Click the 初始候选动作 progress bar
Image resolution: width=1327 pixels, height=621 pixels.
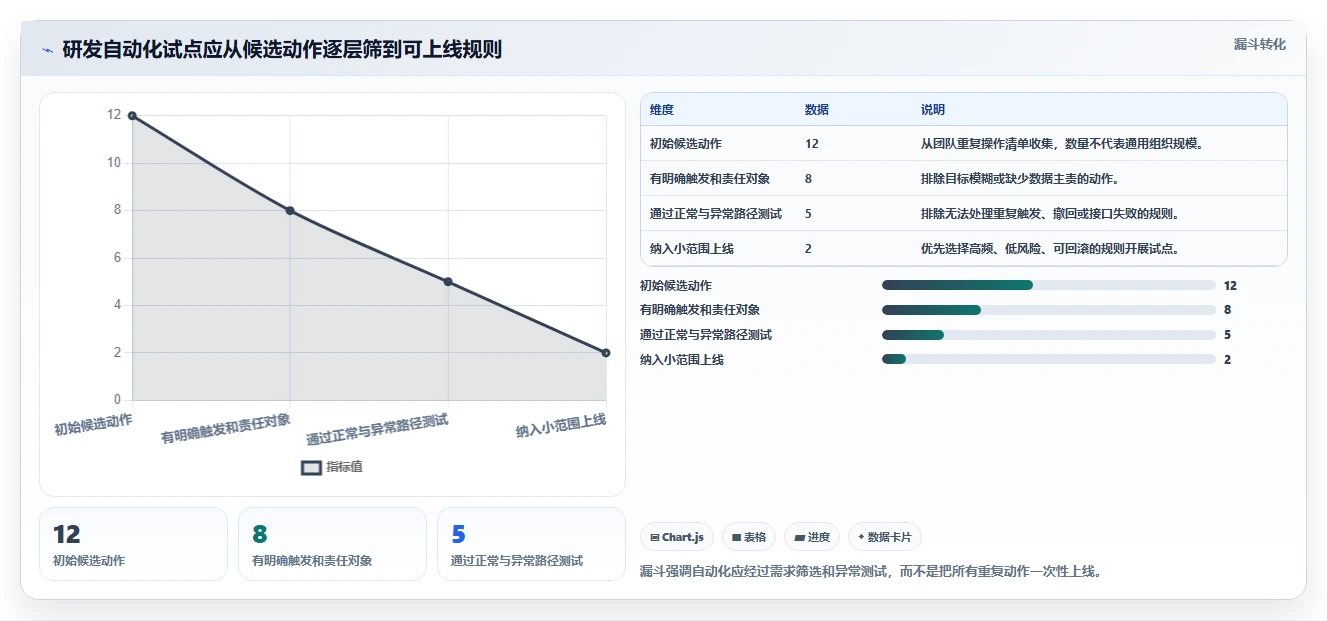pos(1049,286)
